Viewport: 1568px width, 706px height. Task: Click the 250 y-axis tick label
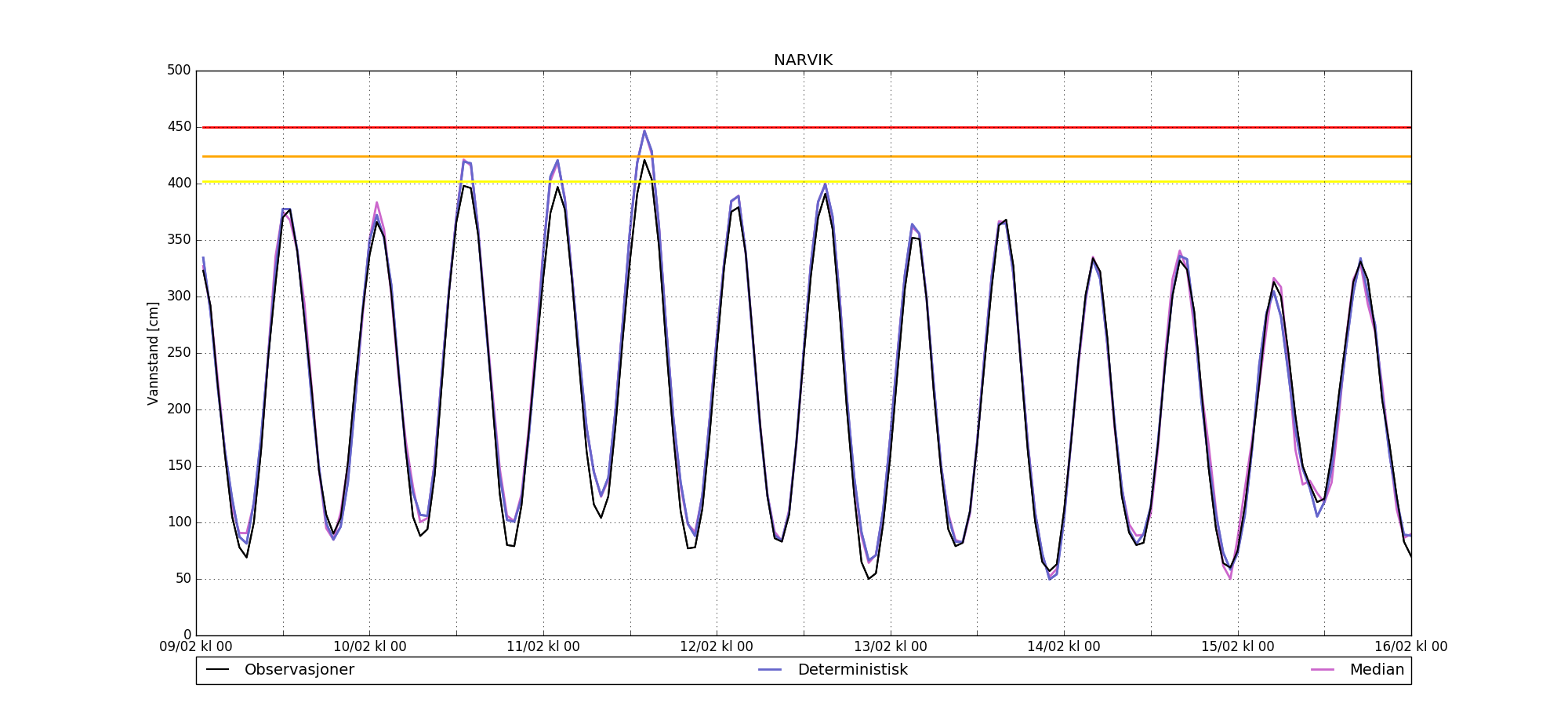[179, 353]
